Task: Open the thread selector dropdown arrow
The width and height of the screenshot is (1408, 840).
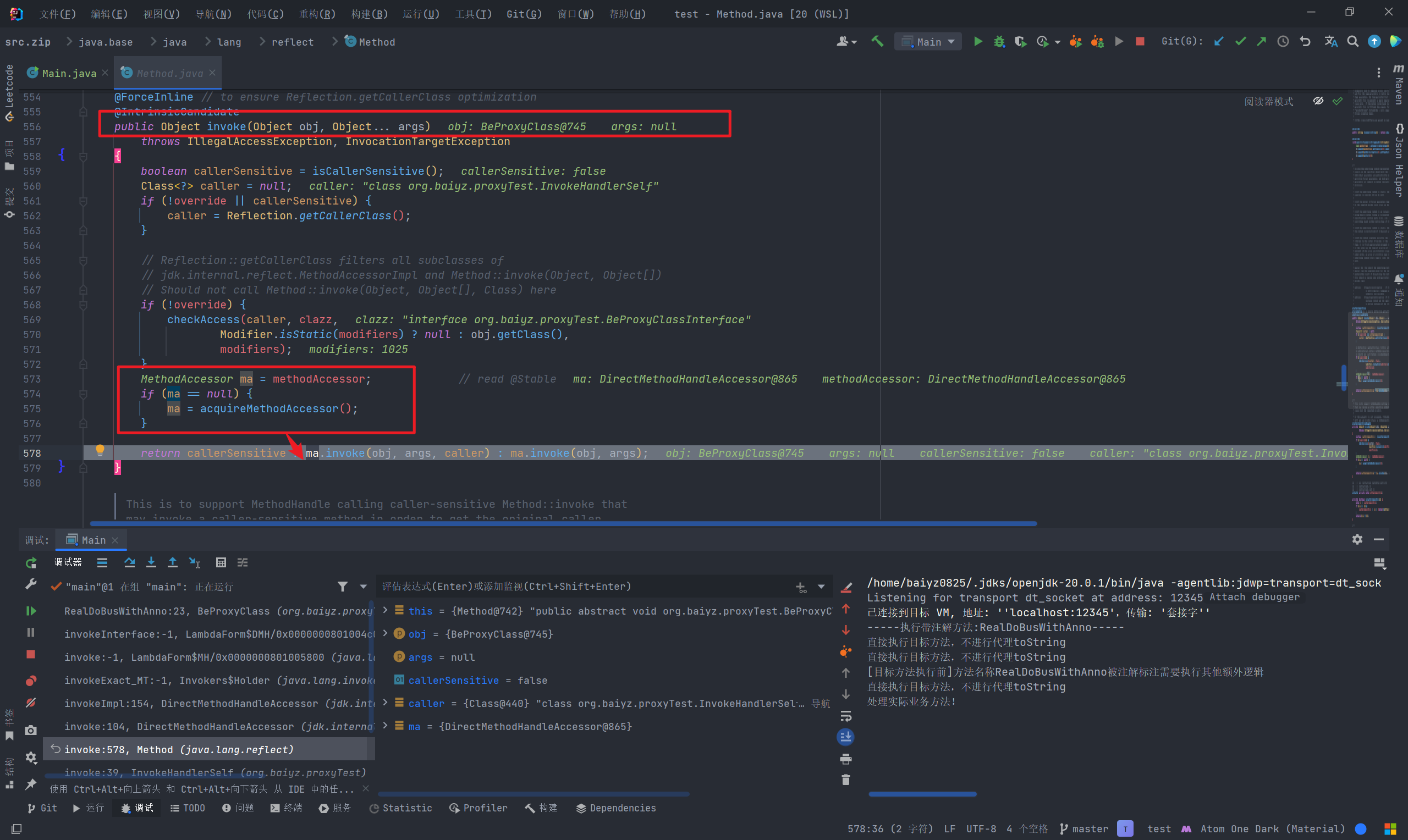Action: click(364, 587)
